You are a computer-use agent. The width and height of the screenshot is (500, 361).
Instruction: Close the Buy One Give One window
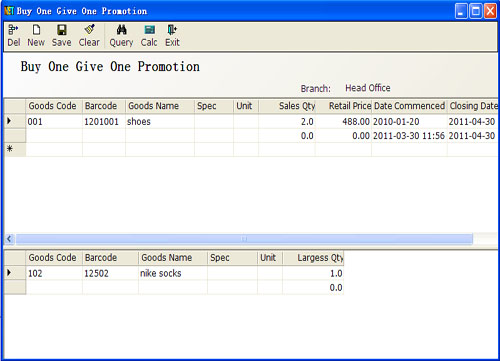tap(490, 11)
